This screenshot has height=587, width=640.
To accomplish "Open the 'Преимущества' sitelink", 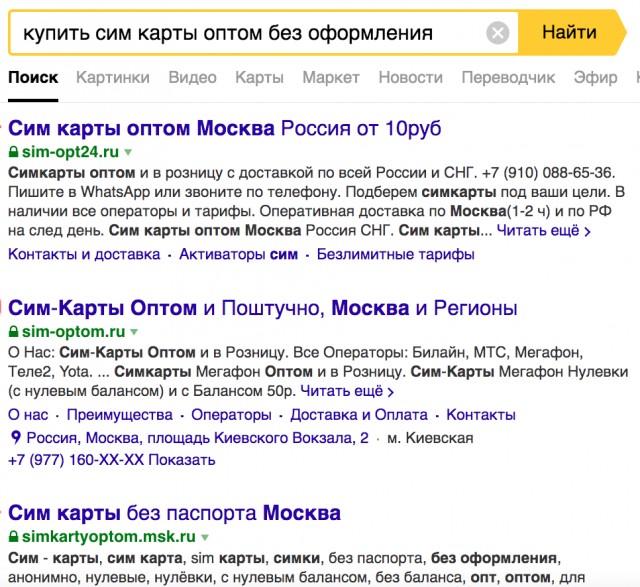I will [x=120, y=415].
